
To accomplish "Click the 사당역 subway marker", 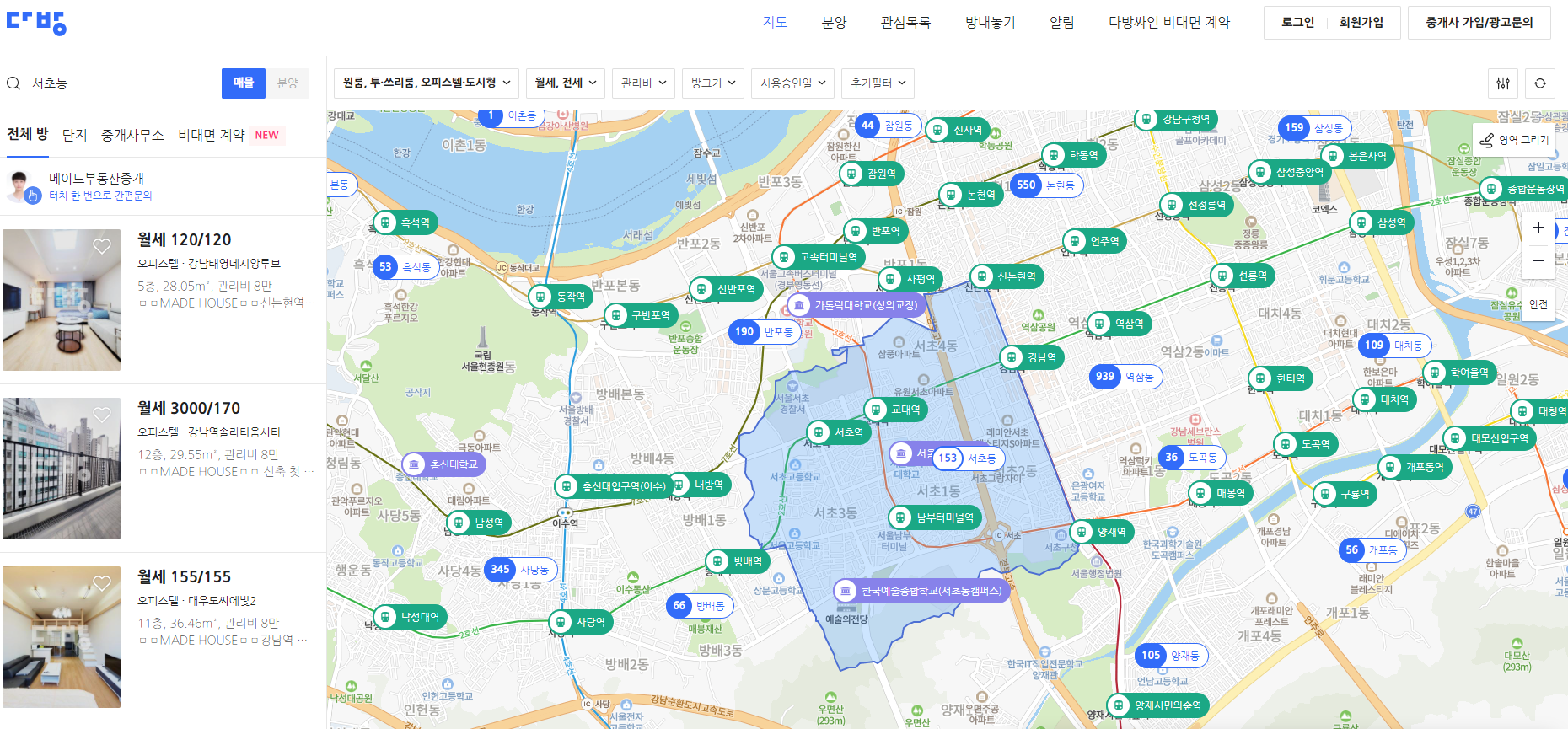I will (x=581, y=622).
